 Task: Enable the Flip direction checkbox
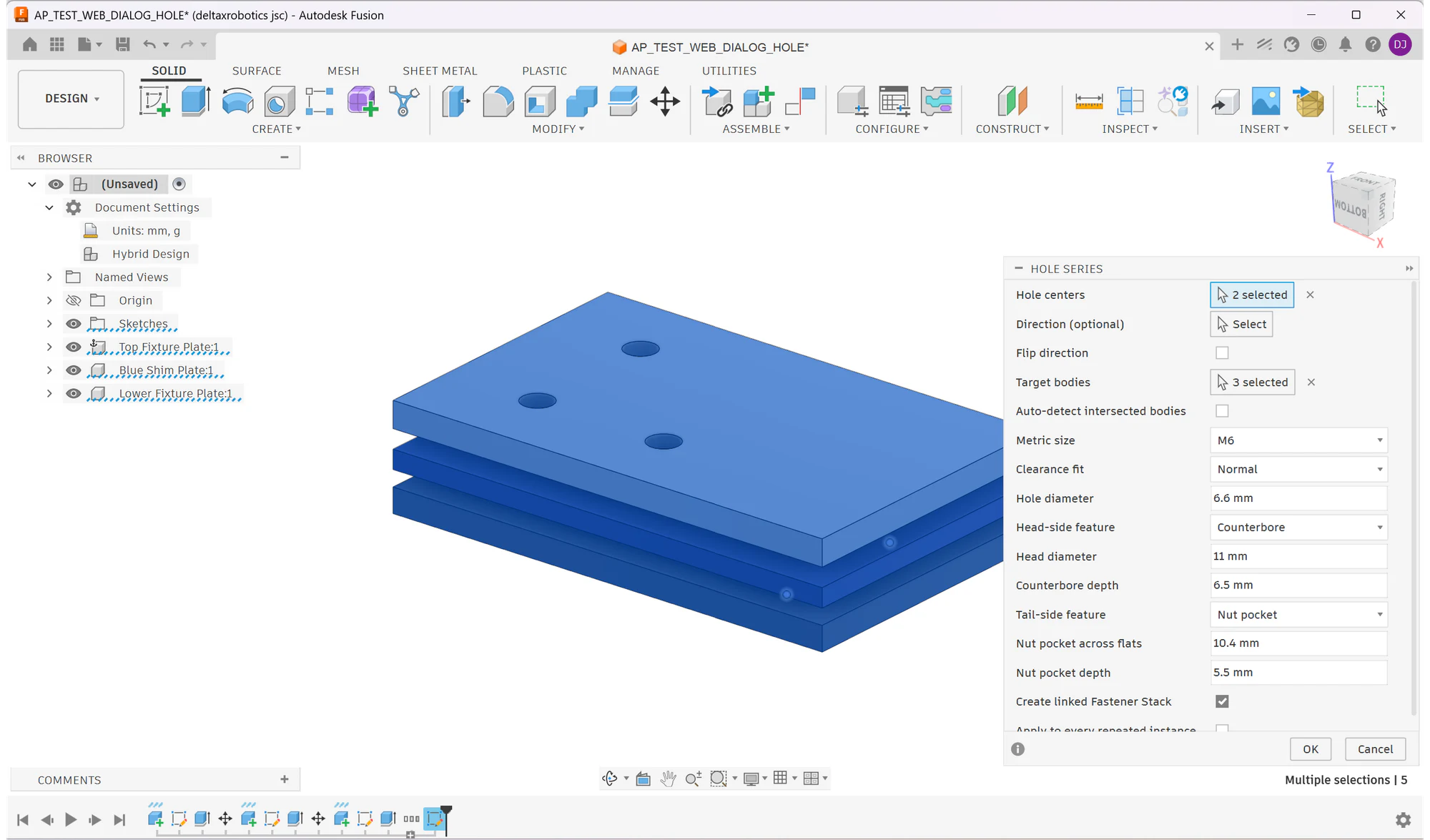tap(1222, 353)
